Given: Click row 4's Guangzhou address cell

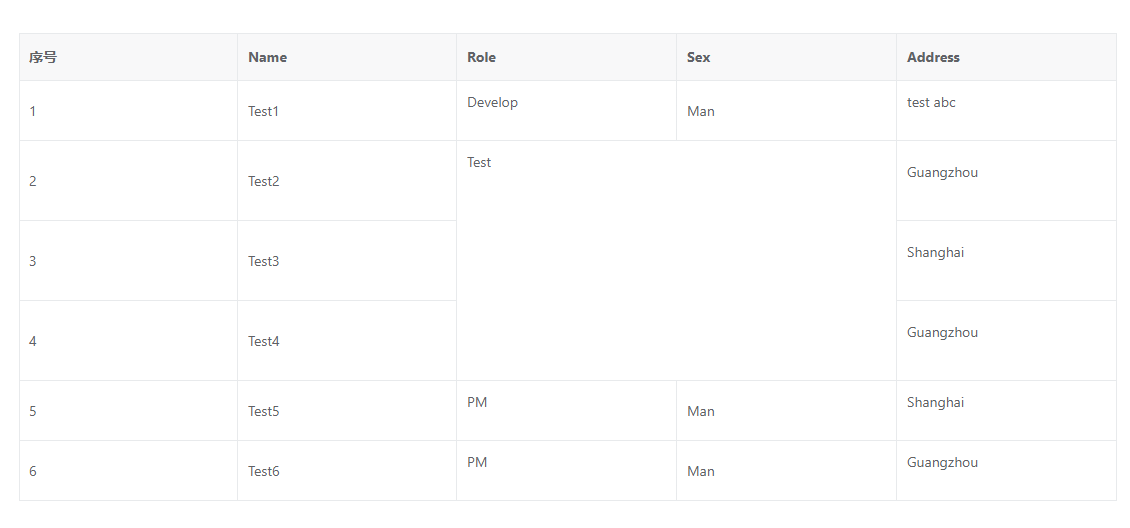Looking at the screenshot, I should (x=942, y=333).
